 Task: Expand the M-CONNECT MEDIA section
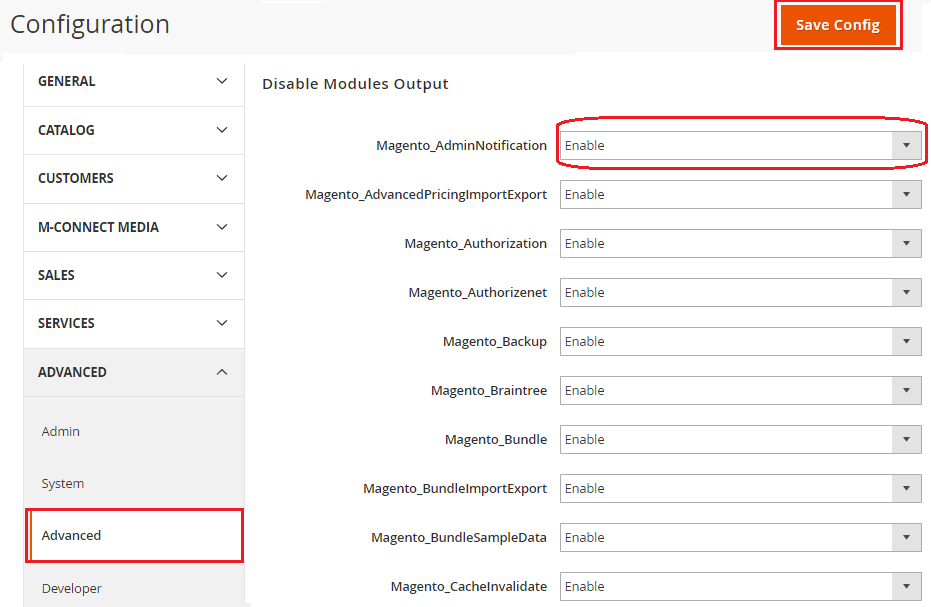coord(133,227)
